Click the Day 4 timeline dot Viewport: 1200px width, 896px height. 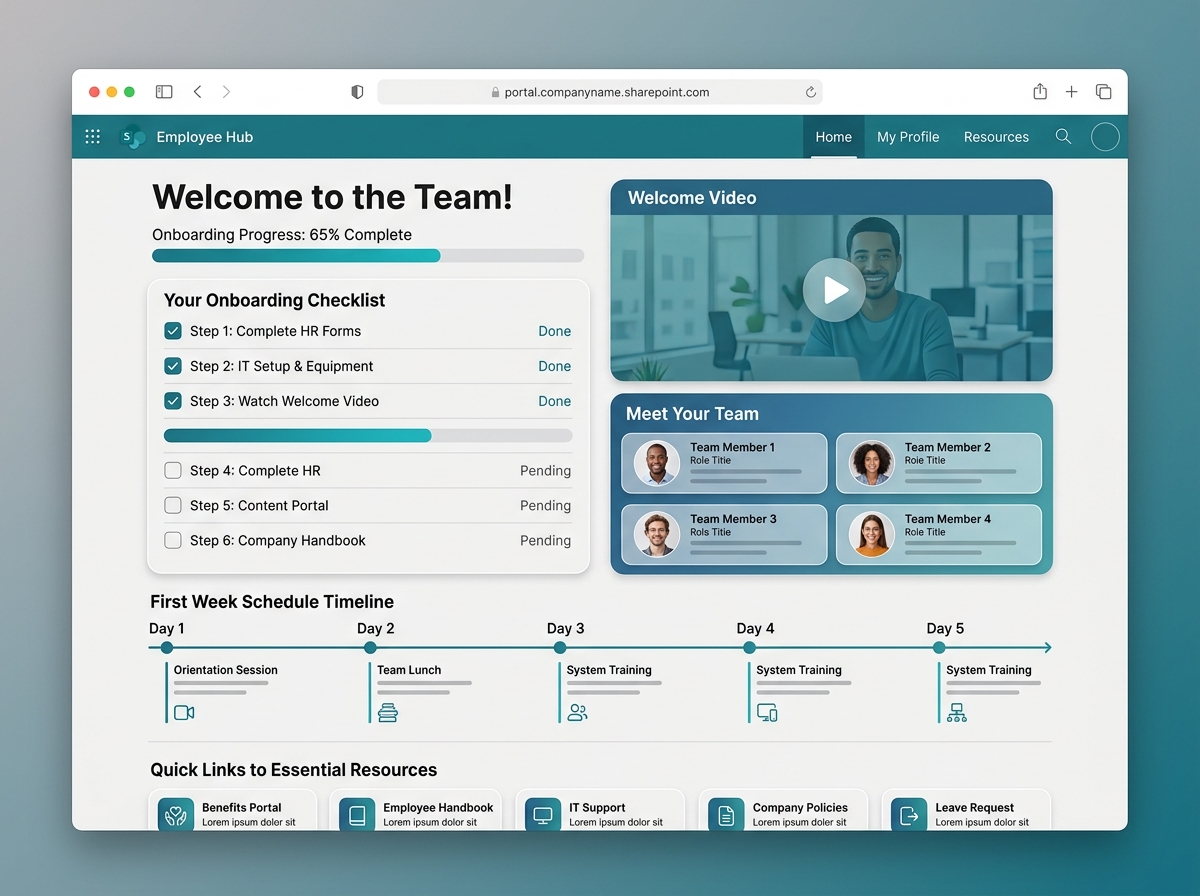[749, 648]
